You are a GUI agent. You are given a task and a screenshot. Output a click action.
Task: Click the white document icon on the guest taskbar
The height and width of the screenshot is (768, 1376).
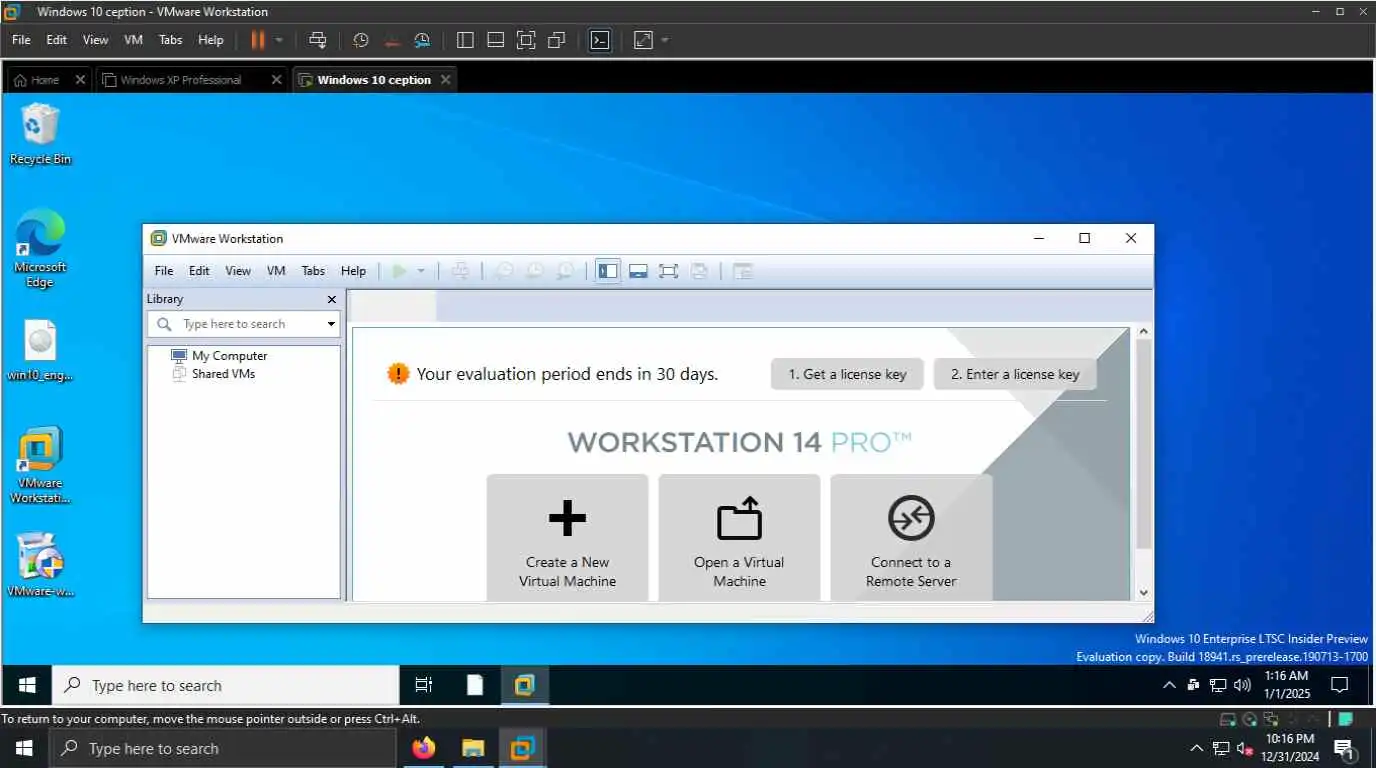[x=475, y=685]
